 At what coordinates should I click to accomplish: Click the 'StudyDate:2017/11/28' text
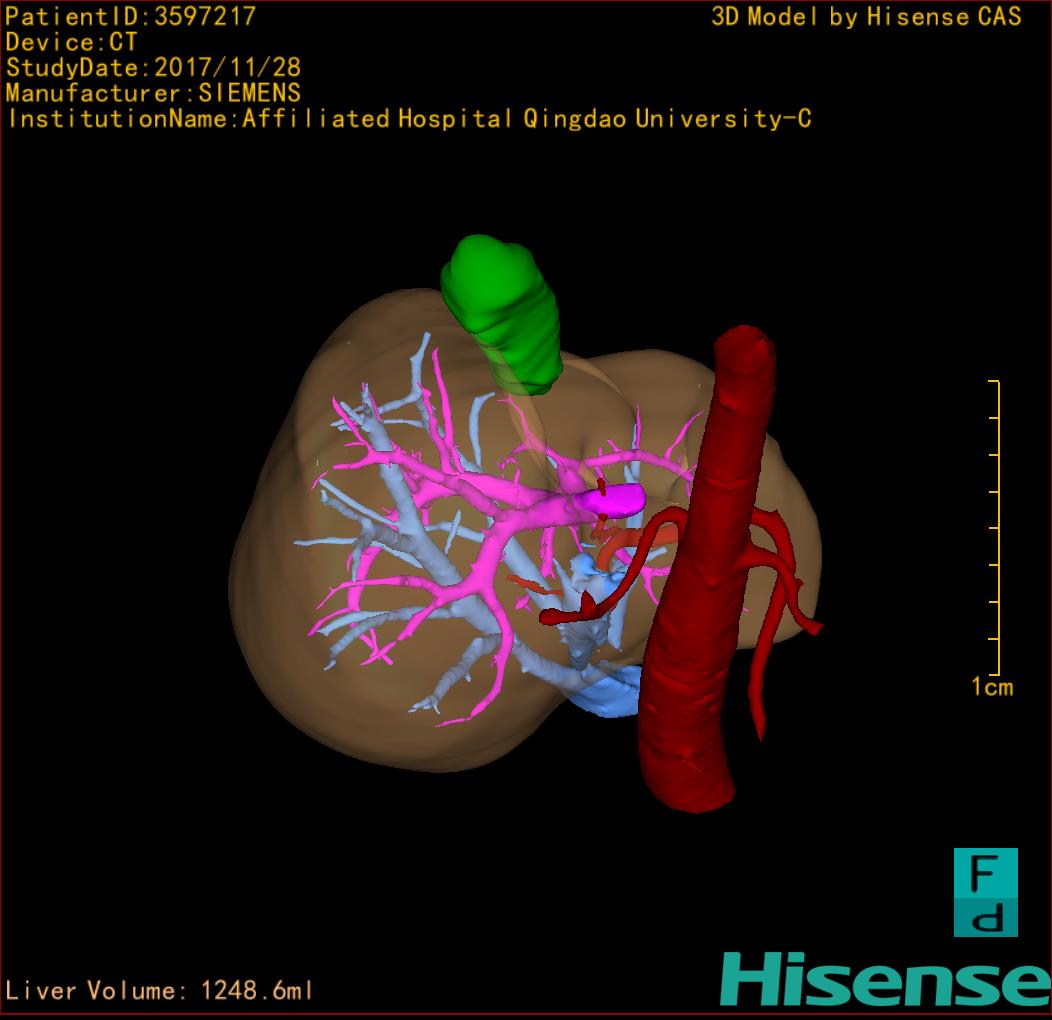(154, 67)
